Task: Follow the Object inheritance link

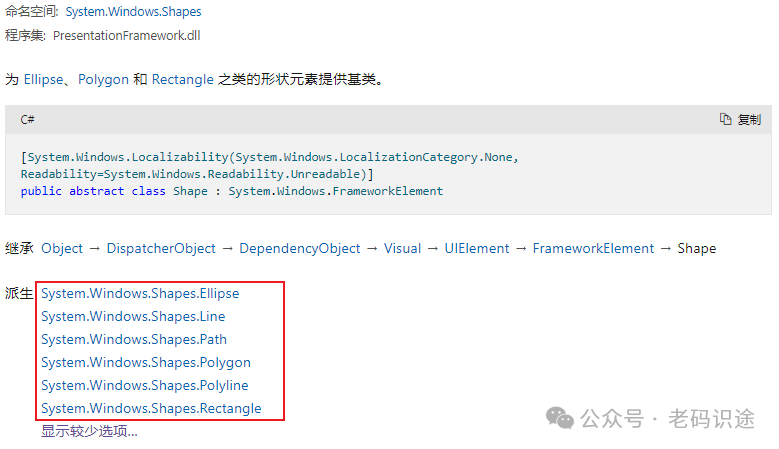Action: (62, 248)
